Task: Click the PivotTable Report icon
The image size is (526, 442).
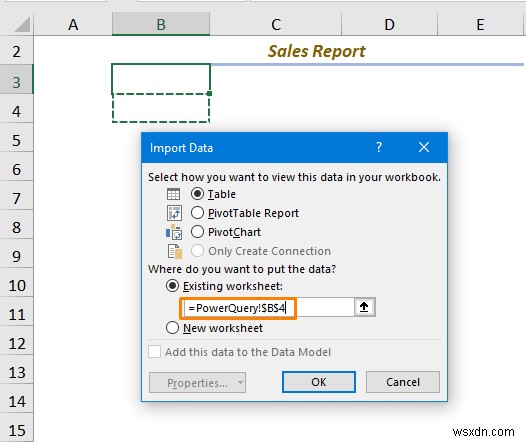Action: click(174, 213)
